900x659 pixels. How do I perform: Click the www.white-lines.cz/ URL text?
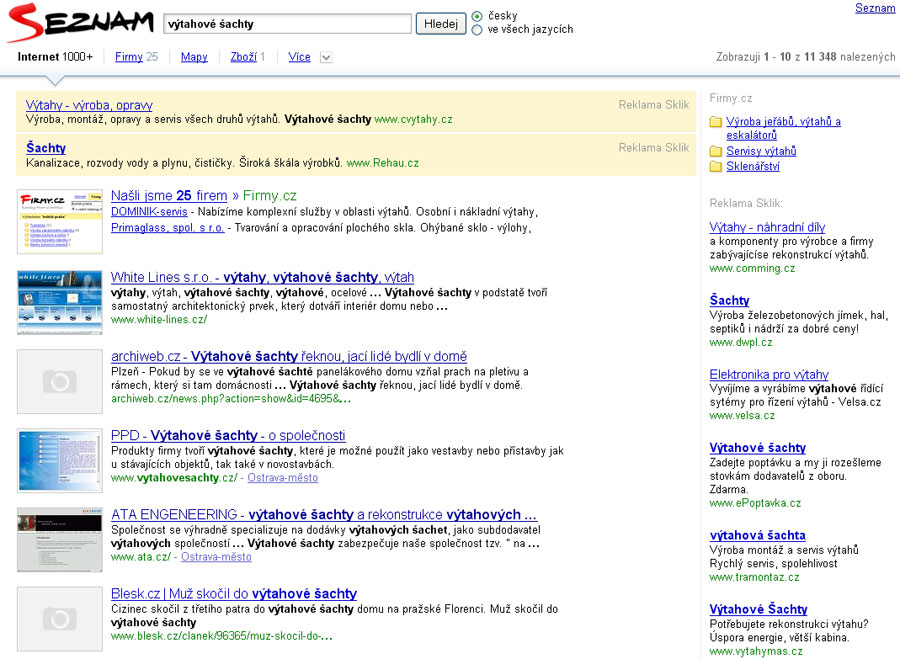[x=159, y=319]
